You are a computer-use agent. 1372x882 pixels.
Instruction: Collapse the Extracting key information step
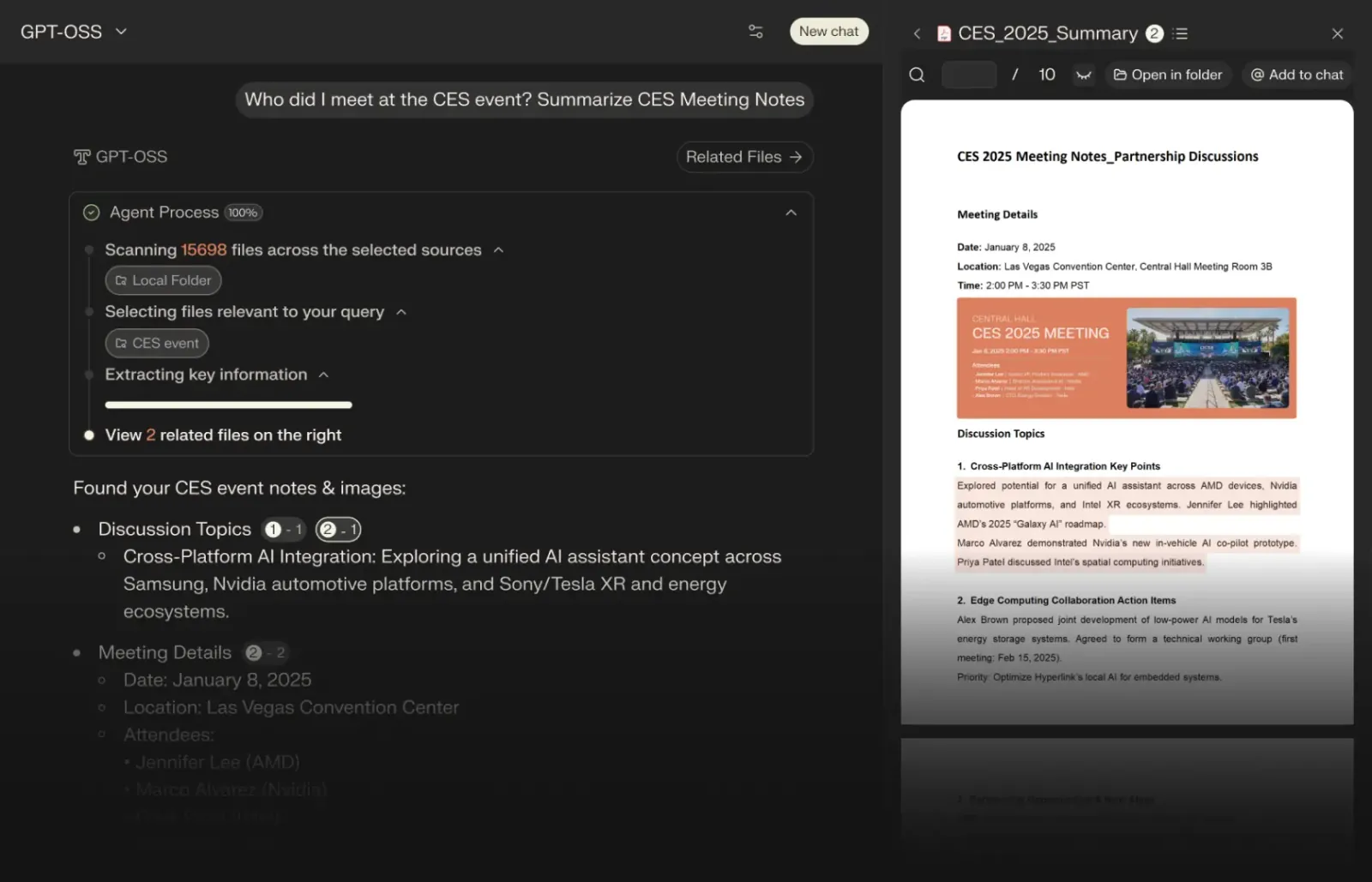[x=323, y=375]
